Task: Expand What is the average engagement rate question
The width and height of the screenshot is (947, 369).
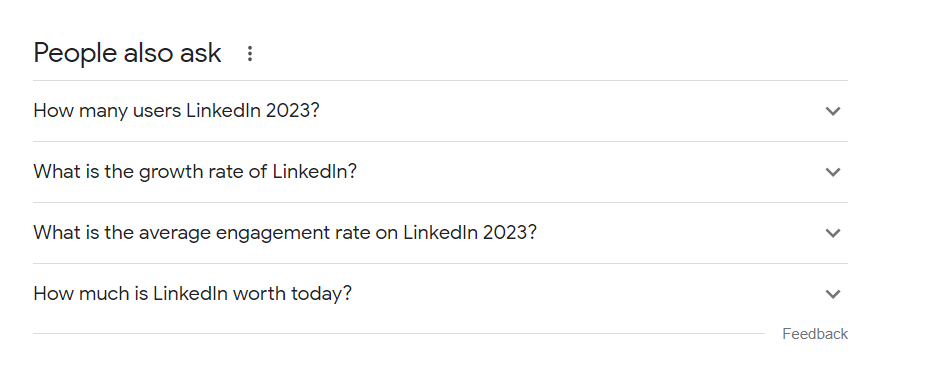Action: (x=440, y=233)
